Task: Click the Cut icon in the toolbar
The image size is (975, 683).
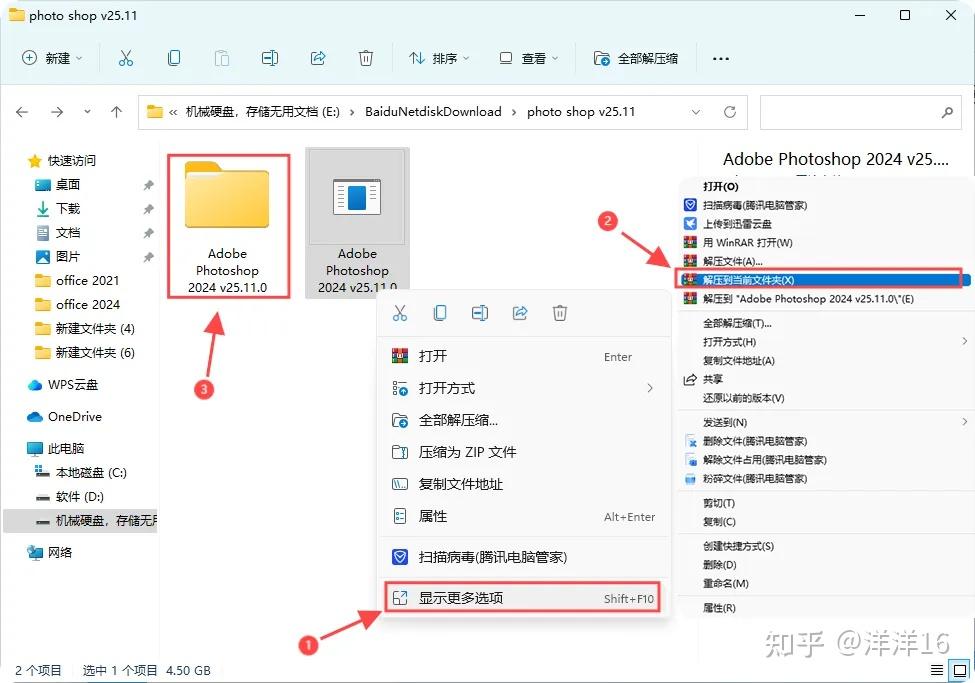Action: coord(126,58)
